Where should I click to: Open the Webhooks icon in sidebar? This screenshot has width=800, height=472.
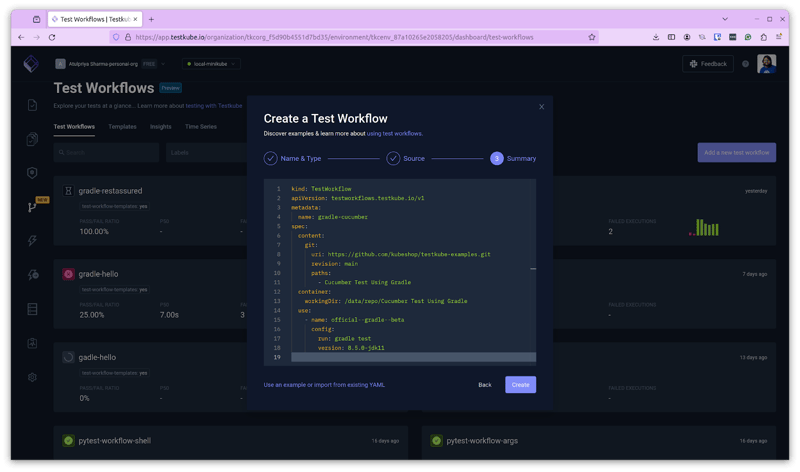point(33,275)
